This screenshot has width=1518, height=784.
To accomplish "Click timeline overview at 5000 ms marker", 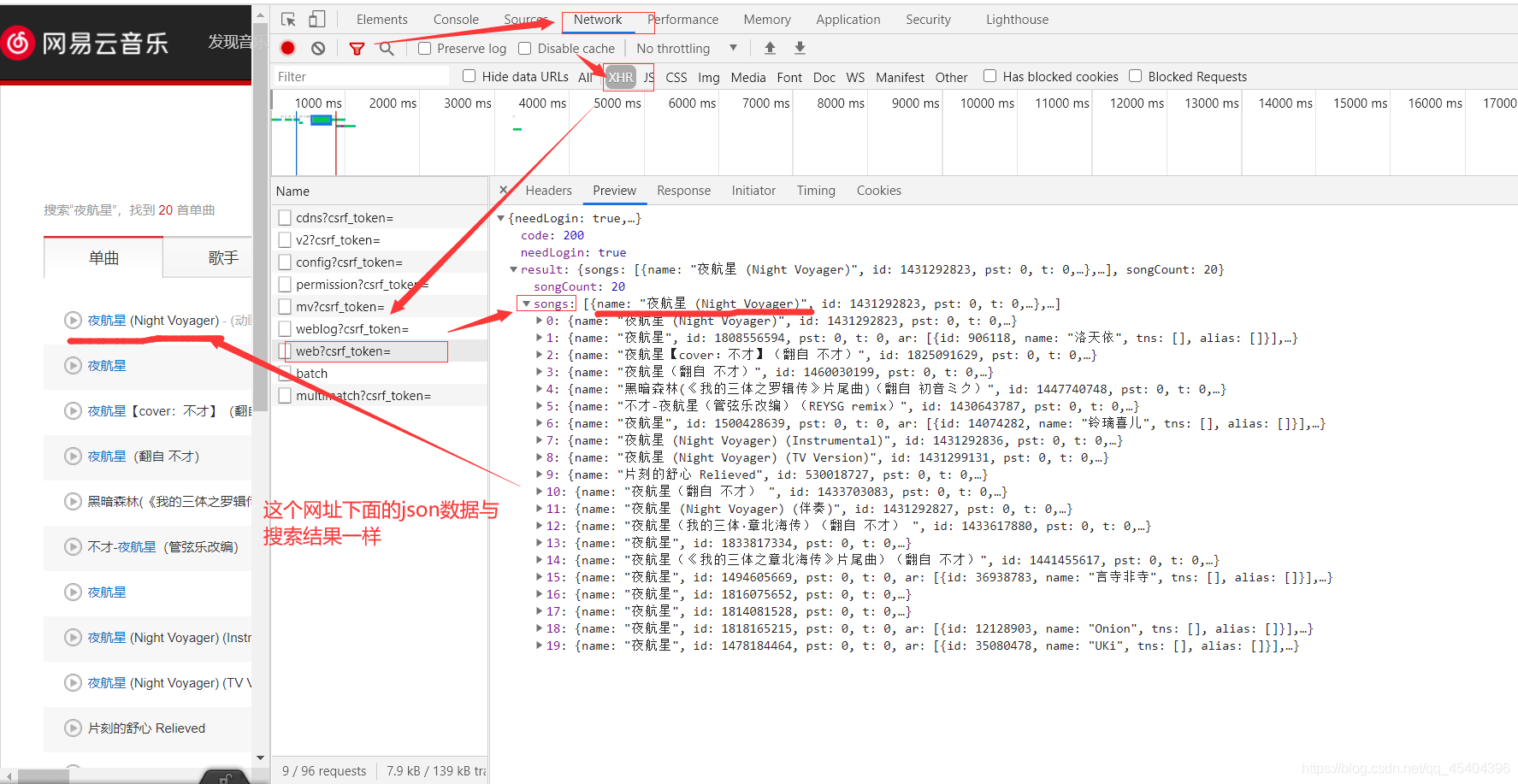I will point(617,103).
